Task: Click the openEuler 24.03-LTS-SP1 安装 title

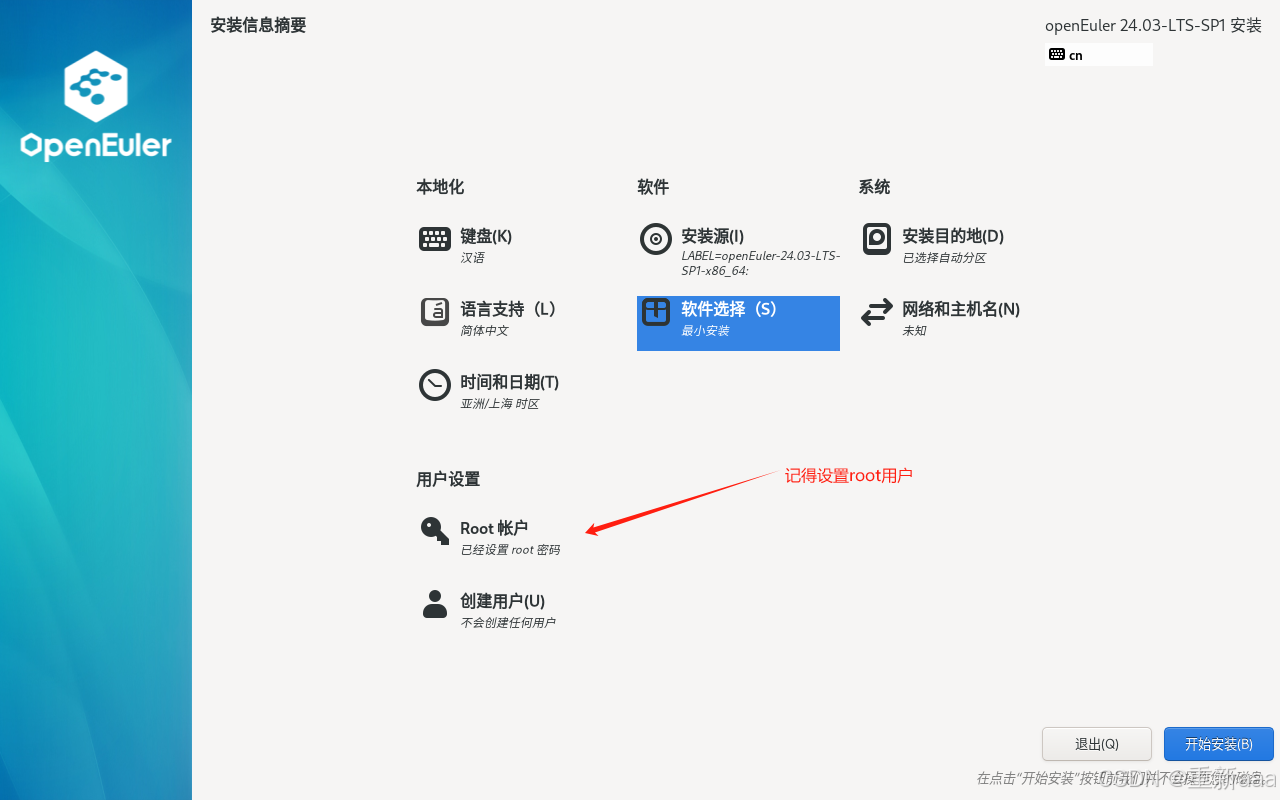Action: coord(1153,26)
